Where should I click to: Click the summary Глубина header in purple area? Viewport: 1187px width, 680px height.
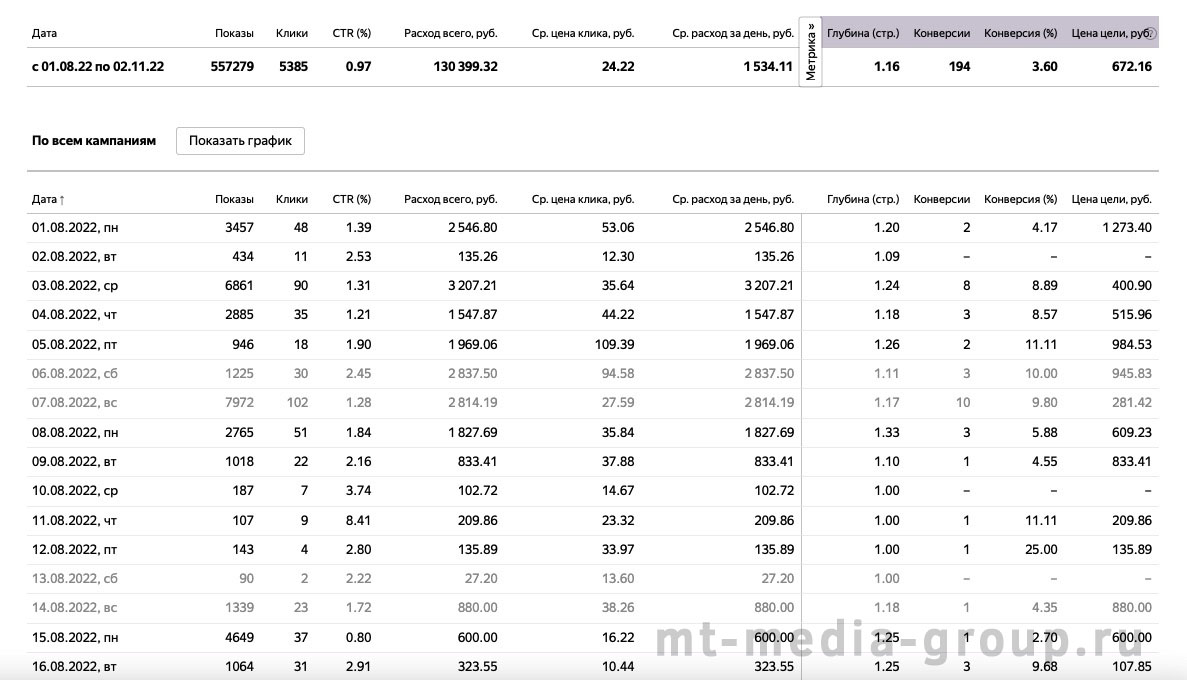click(x=863, y=33)
